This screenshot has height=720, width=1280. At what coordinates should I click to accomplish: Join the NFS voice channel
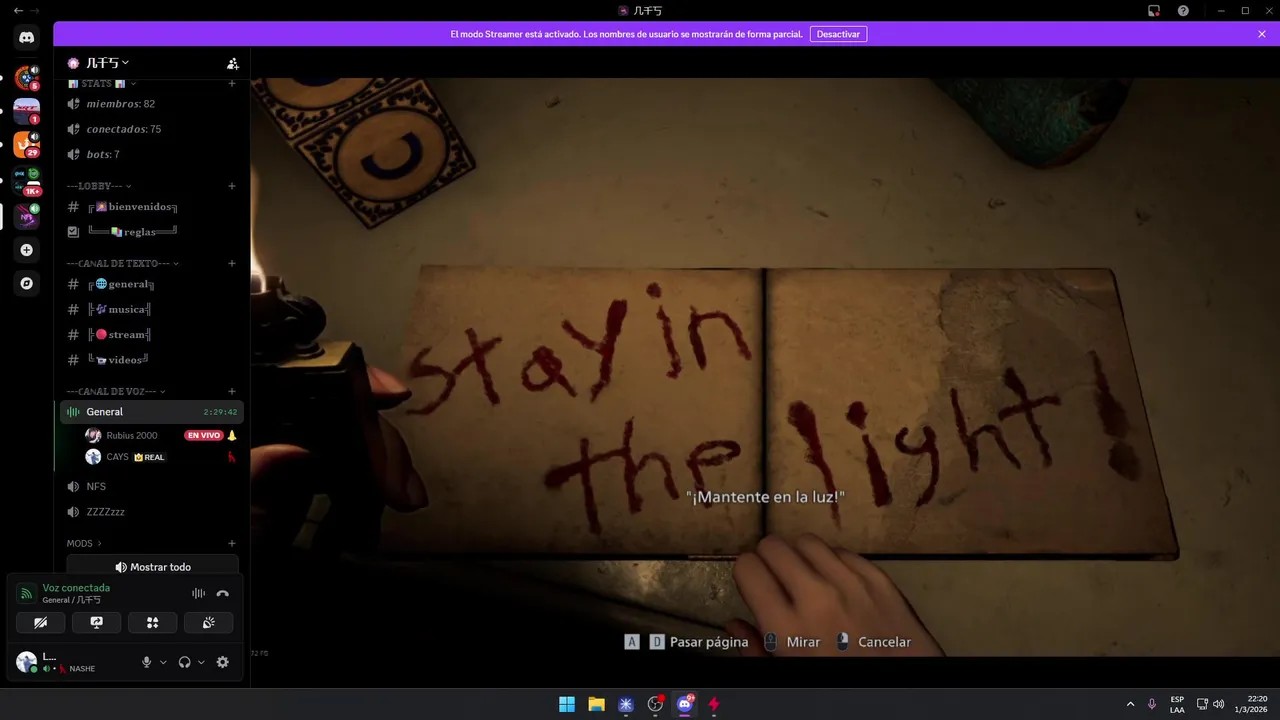(150, 486)
